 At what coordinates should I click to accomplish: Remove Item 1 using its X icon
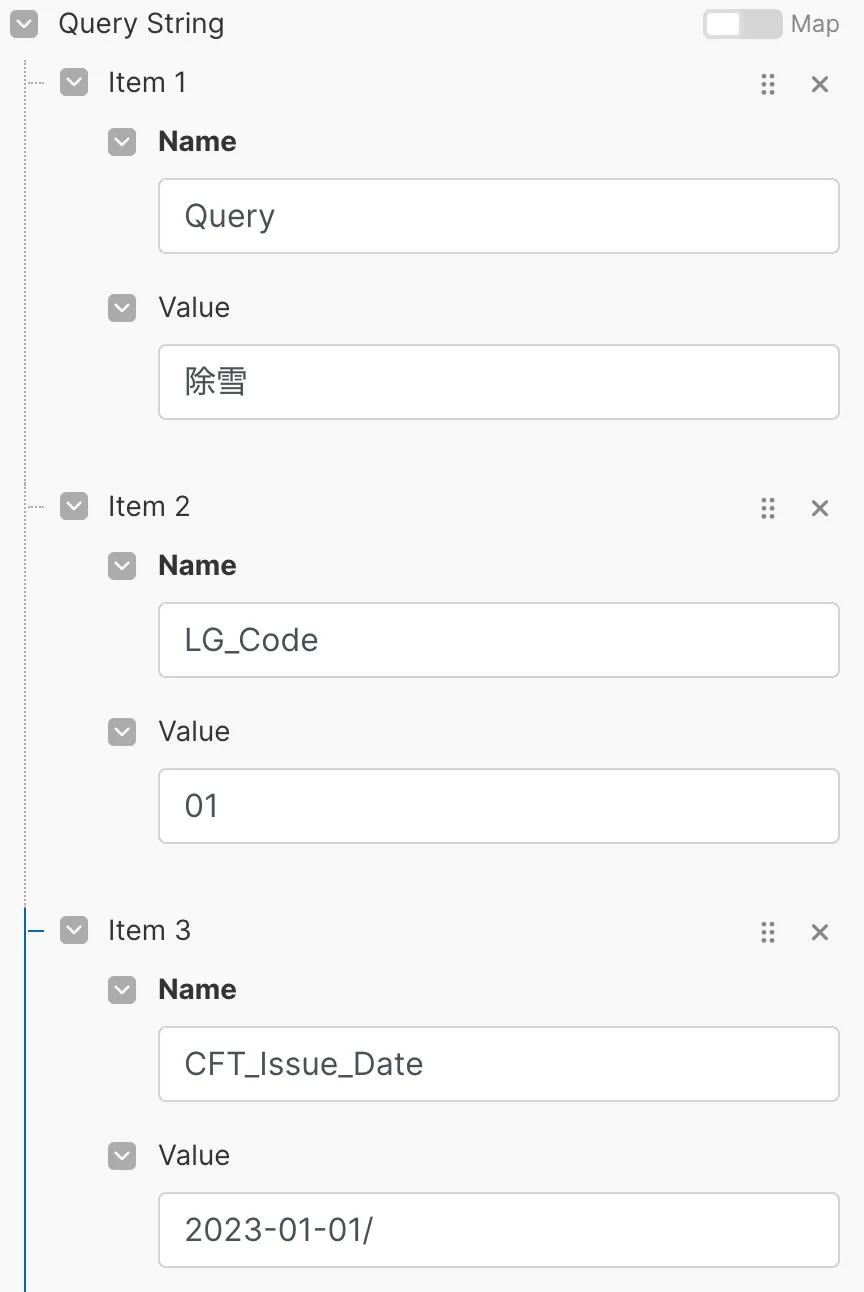coord(819,84)
